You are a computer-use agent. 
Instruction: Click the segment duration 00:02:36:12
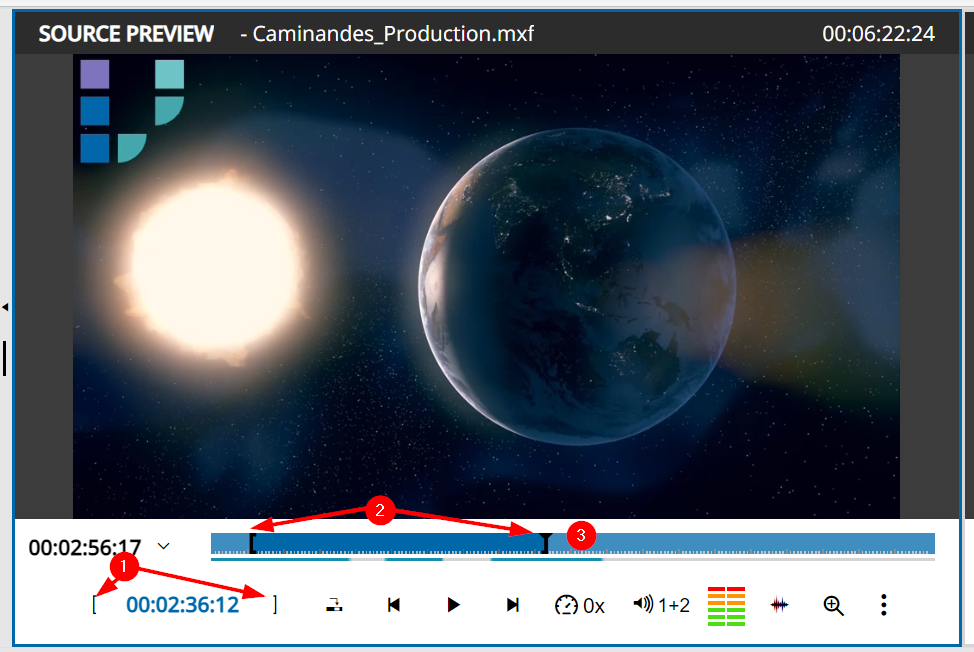(183, 605)
